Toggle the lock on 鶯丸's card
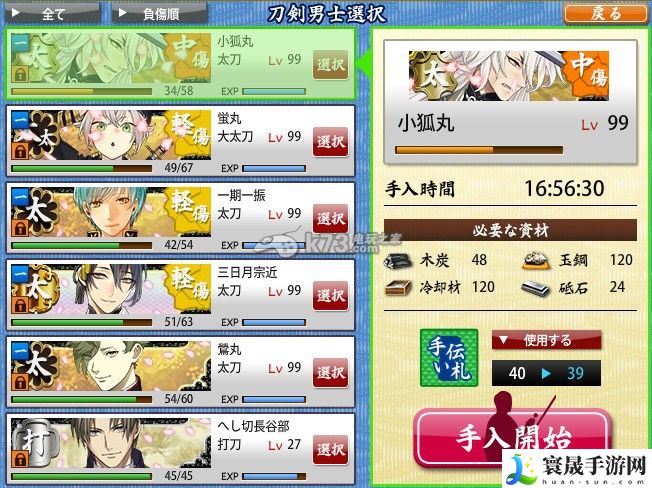Viewport: 652px width, 488px height. [20, 382]
